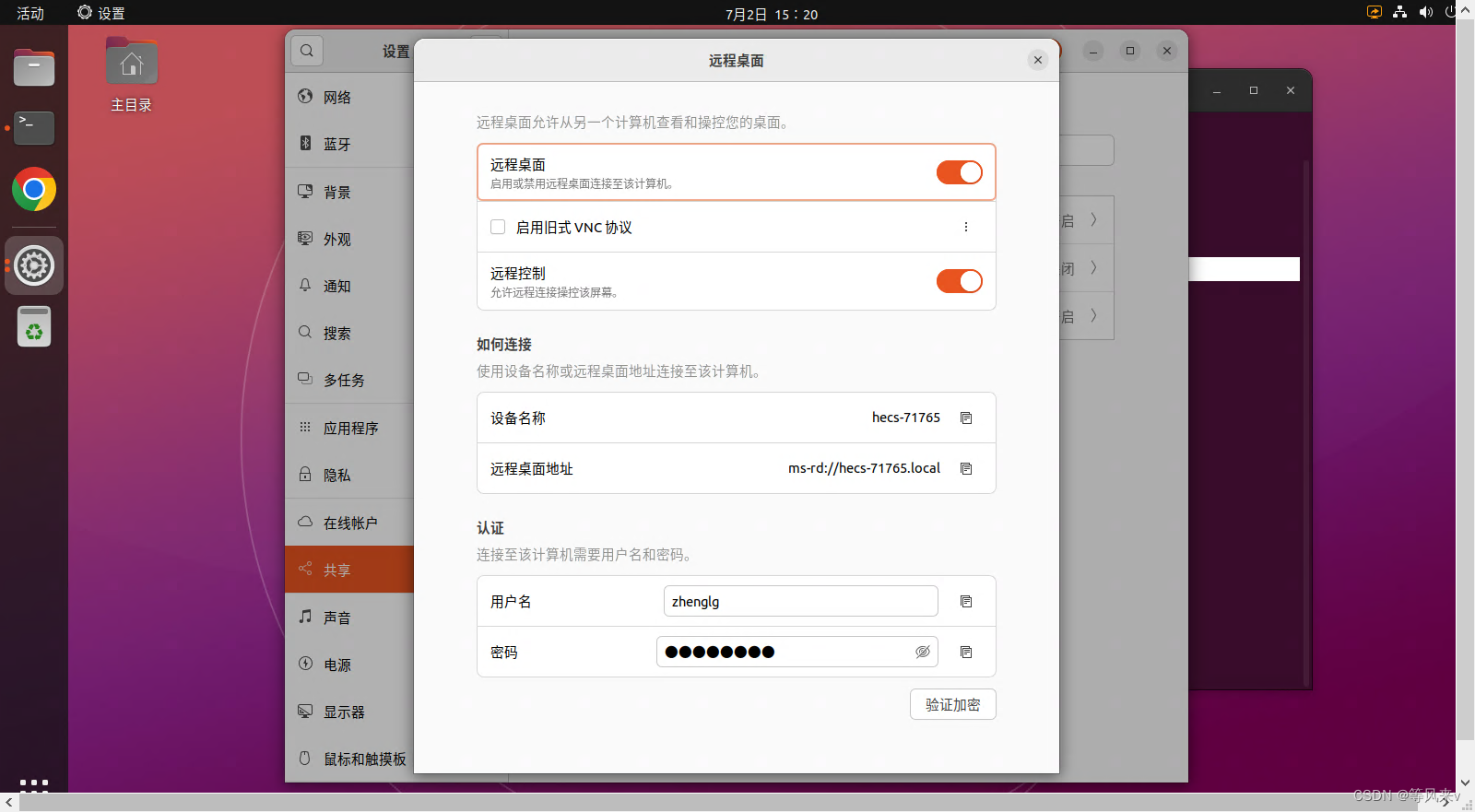This screenshot has height=812, width=1475.
Task: Expand the row ending in 闭
Action: coord(1093,267)
